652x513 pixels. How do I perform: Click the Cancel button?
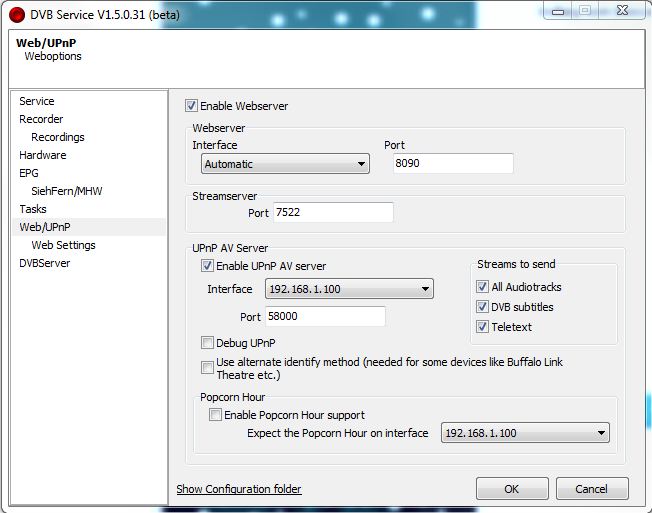[x=592, y=488]
